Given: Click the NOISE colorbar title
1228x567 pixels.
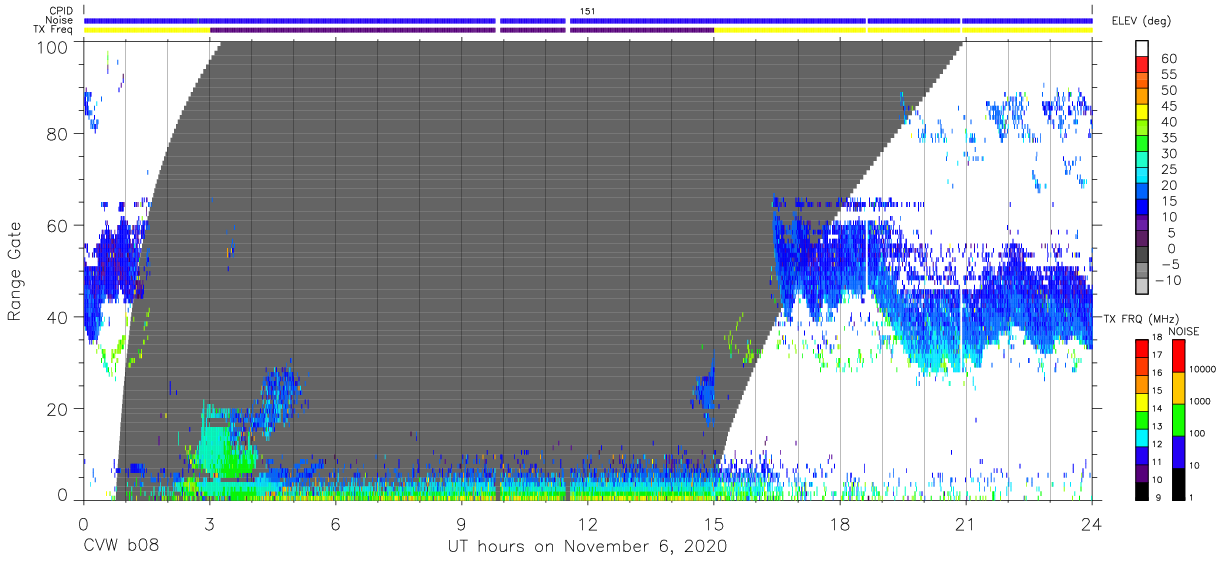Looking at the screenshot, I should point(1183,331).
